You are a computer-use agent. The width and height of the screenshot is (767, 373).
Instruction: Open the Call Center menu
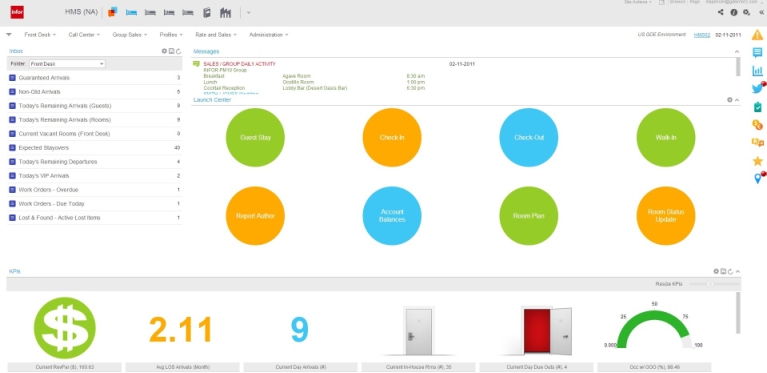click(x=84, y=35)
